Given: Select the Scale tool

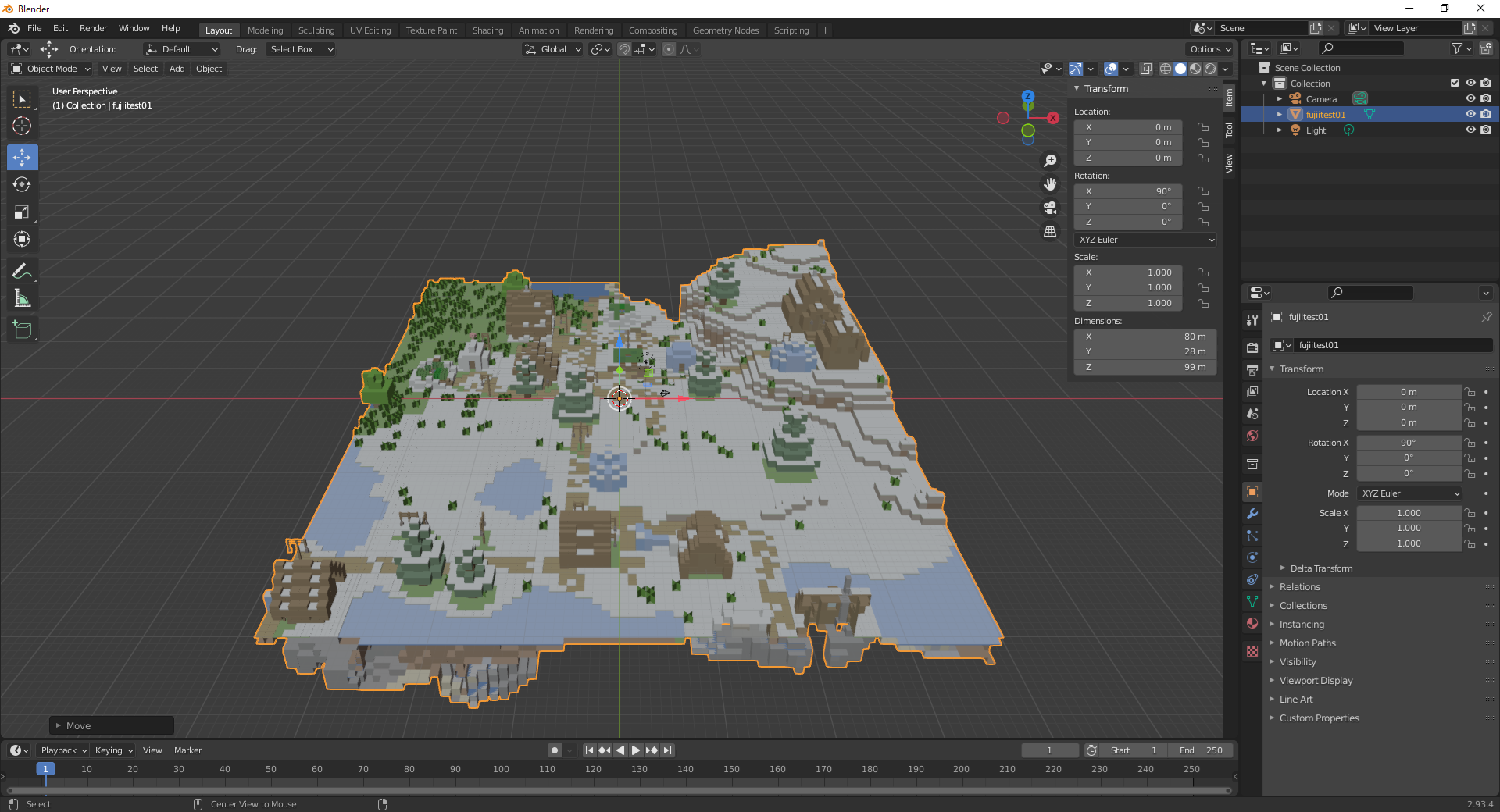Looking at the screenshot, I should (x=22, y=212).
